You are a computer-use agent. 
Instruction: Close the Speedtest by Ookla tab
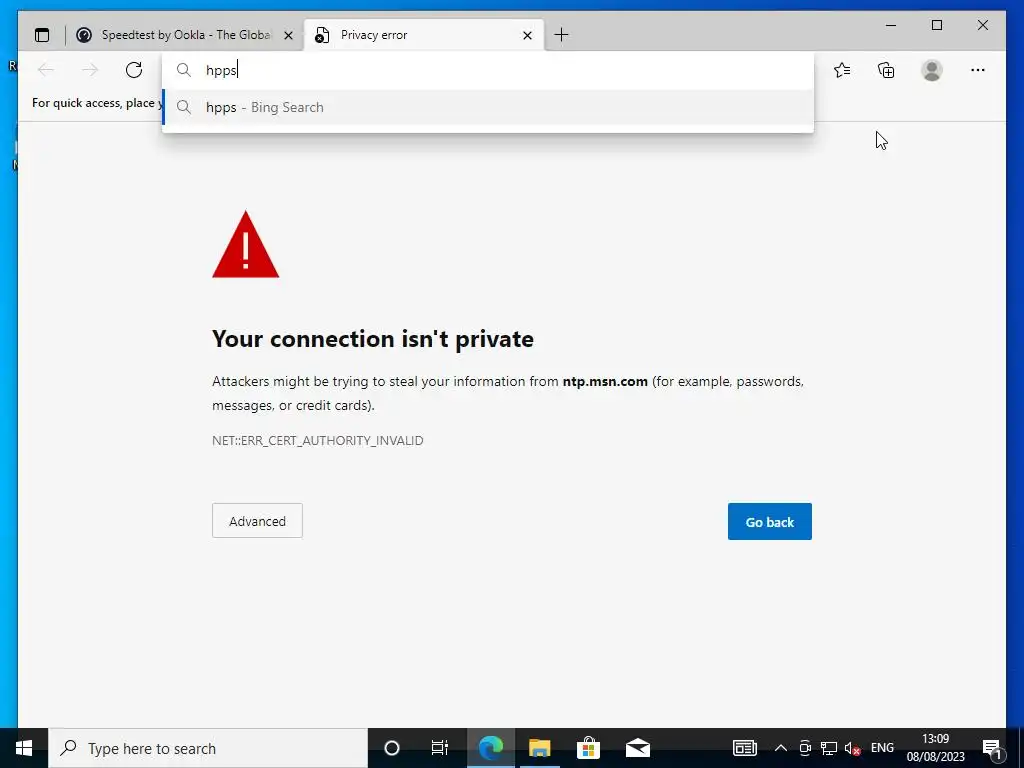pyautogui.click(x=288, y=35)
